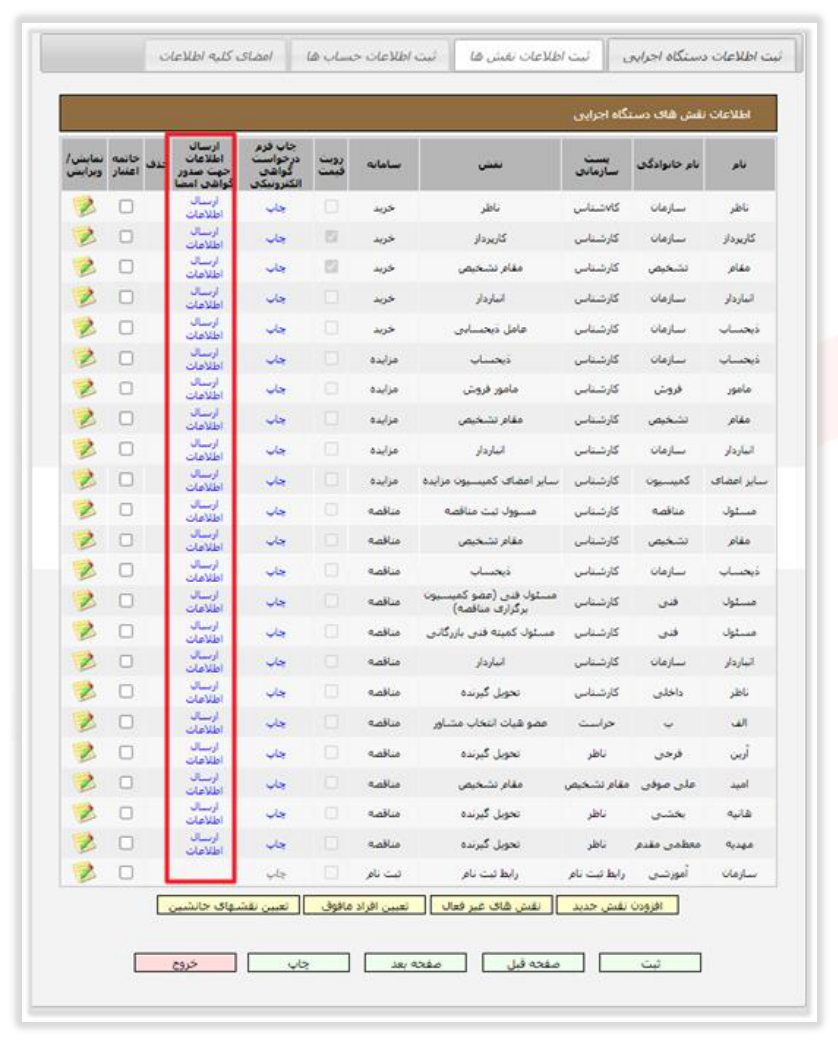
Task: Edit the عامل ذیحسابی role row
Action: tap(84, 328)
